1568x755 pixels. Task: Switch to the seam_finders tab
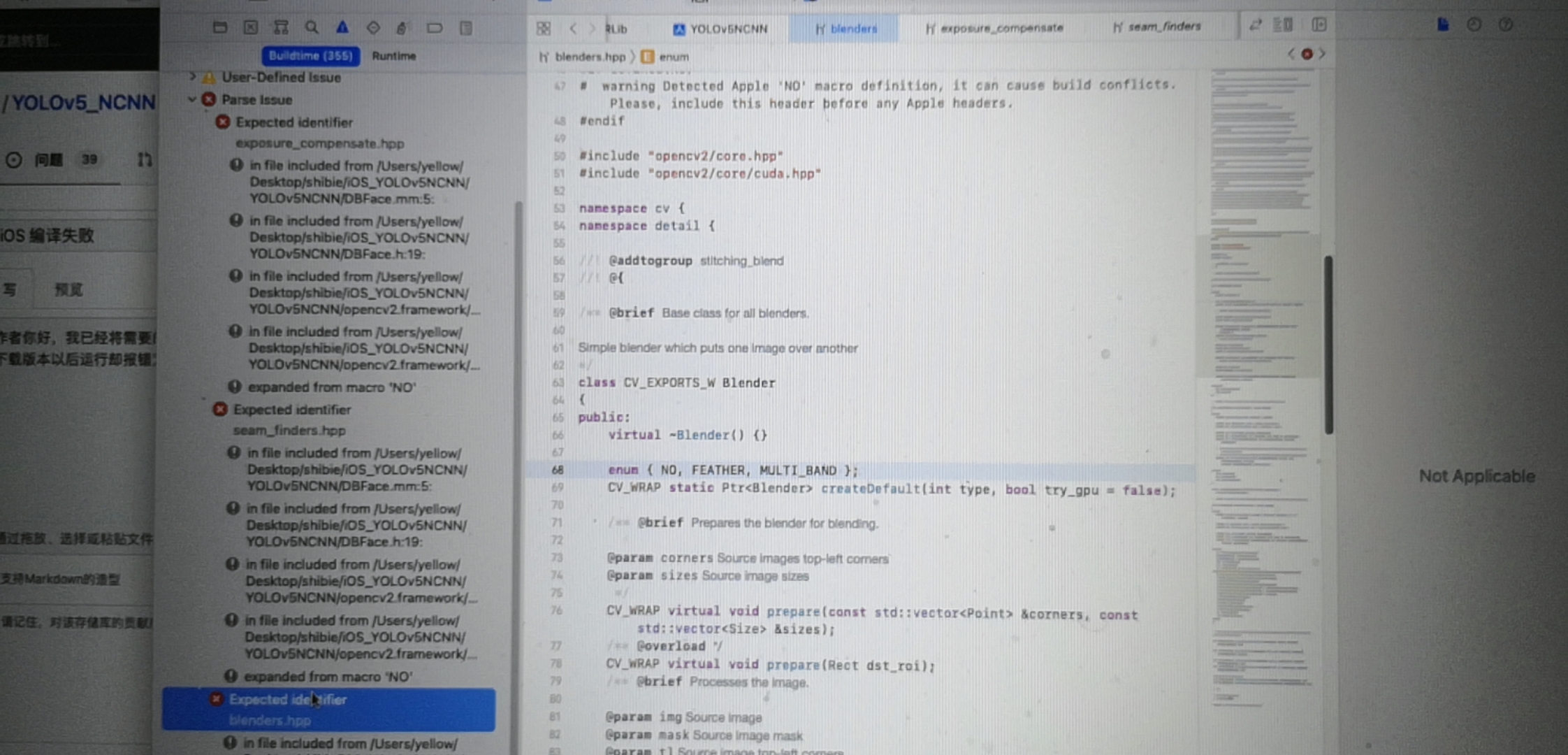pyautogui.click(x=1157, y=27)
